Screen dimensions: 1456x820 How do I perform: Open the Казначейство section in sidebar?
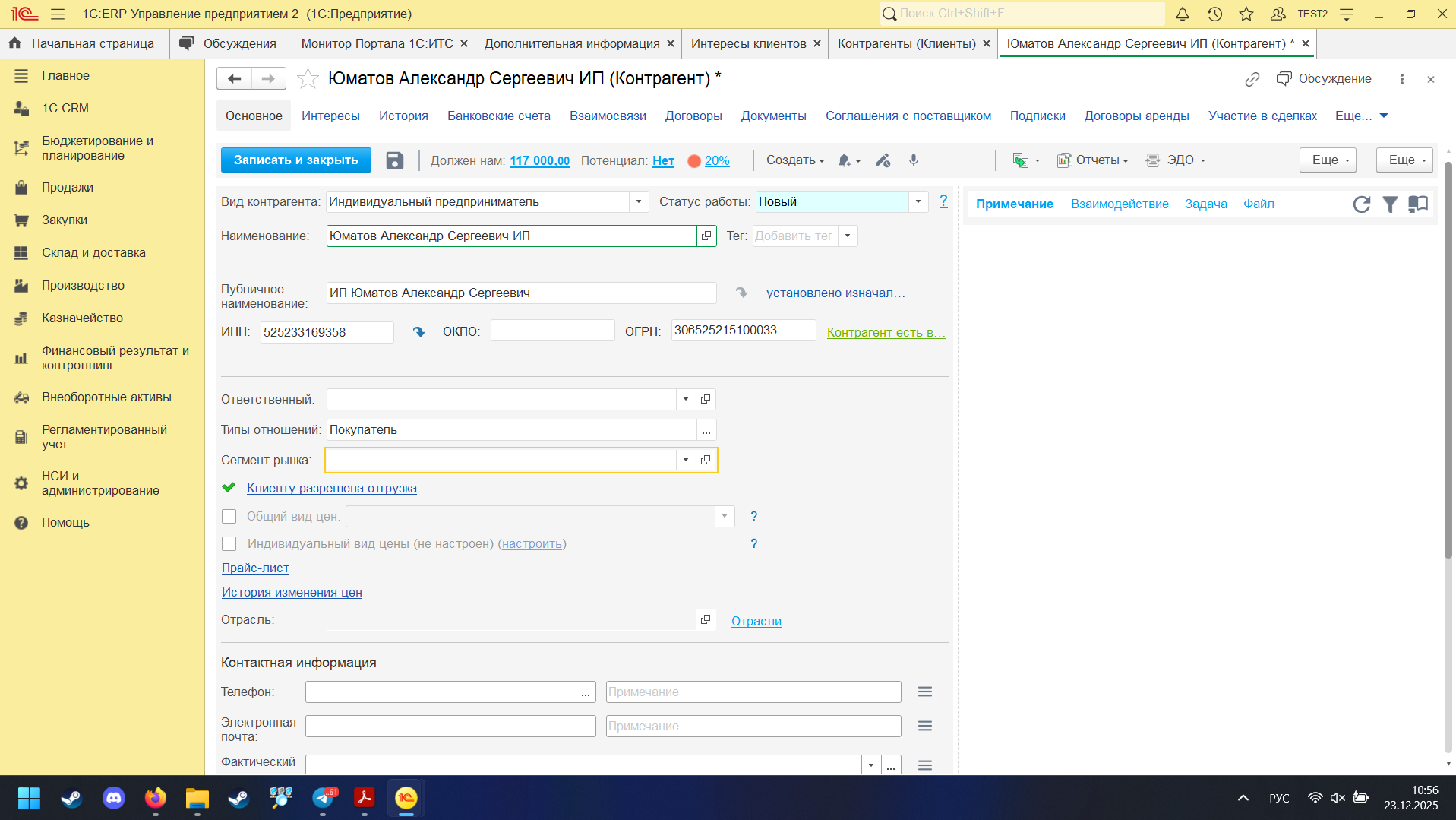click(x=82, y=318)
